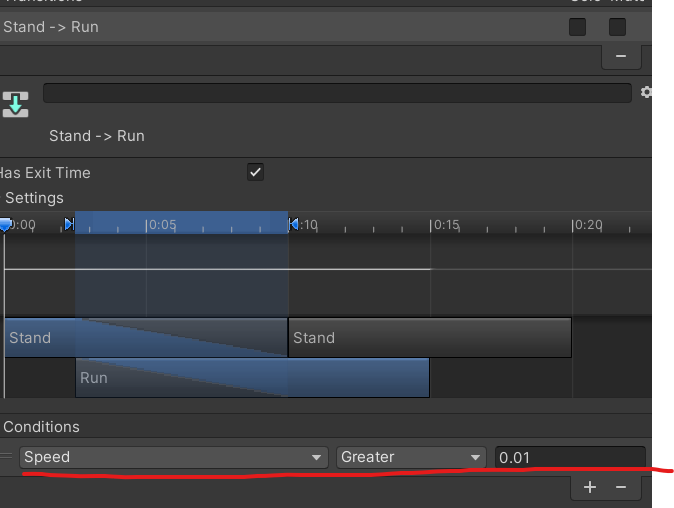Screen dimensions: 674x508
Task: Open the Speed parameter dropdown
Action: pos(174,457)
